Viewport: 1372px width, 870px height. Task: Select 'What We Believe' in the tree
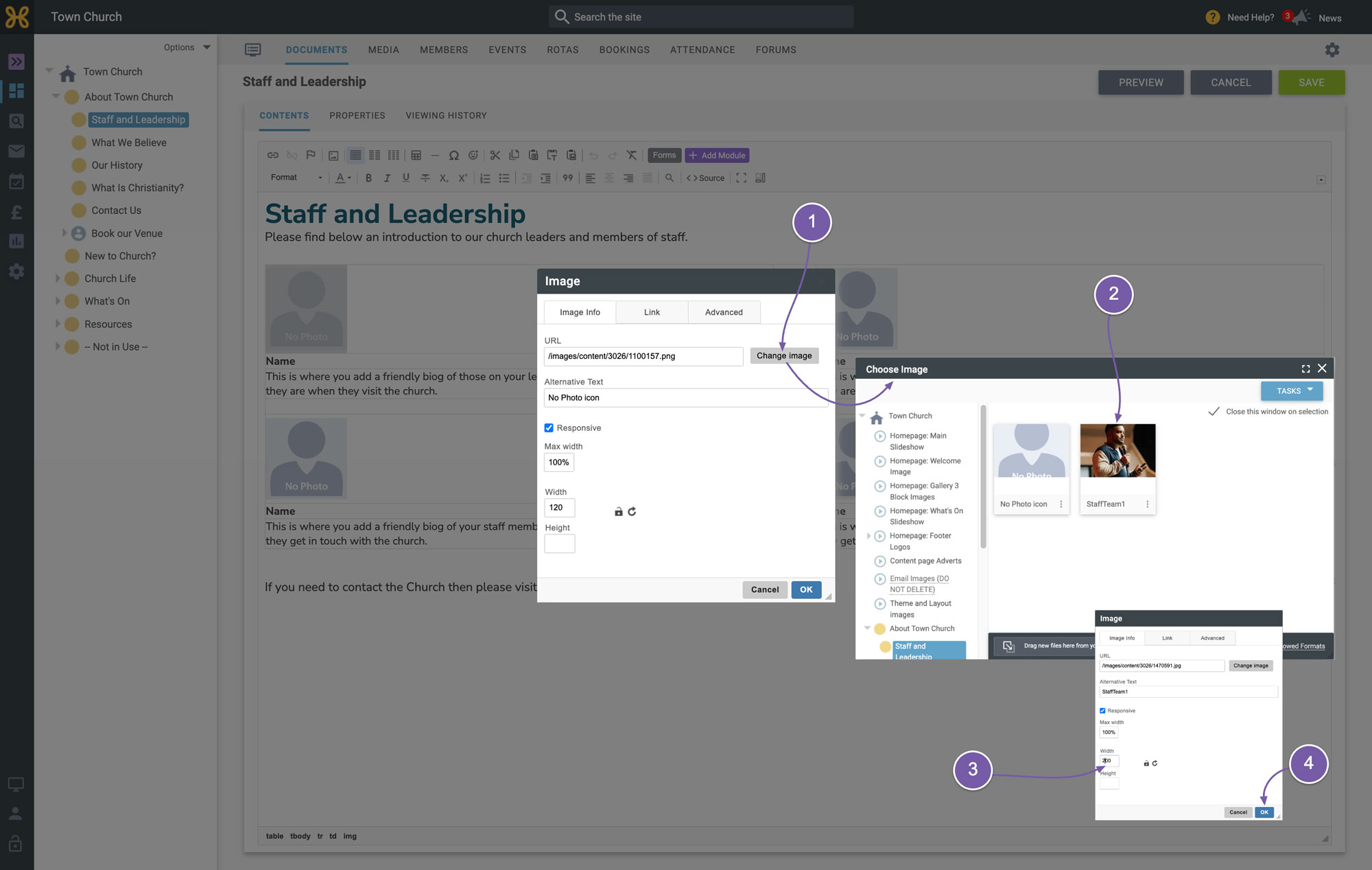[x=129, y=143]
